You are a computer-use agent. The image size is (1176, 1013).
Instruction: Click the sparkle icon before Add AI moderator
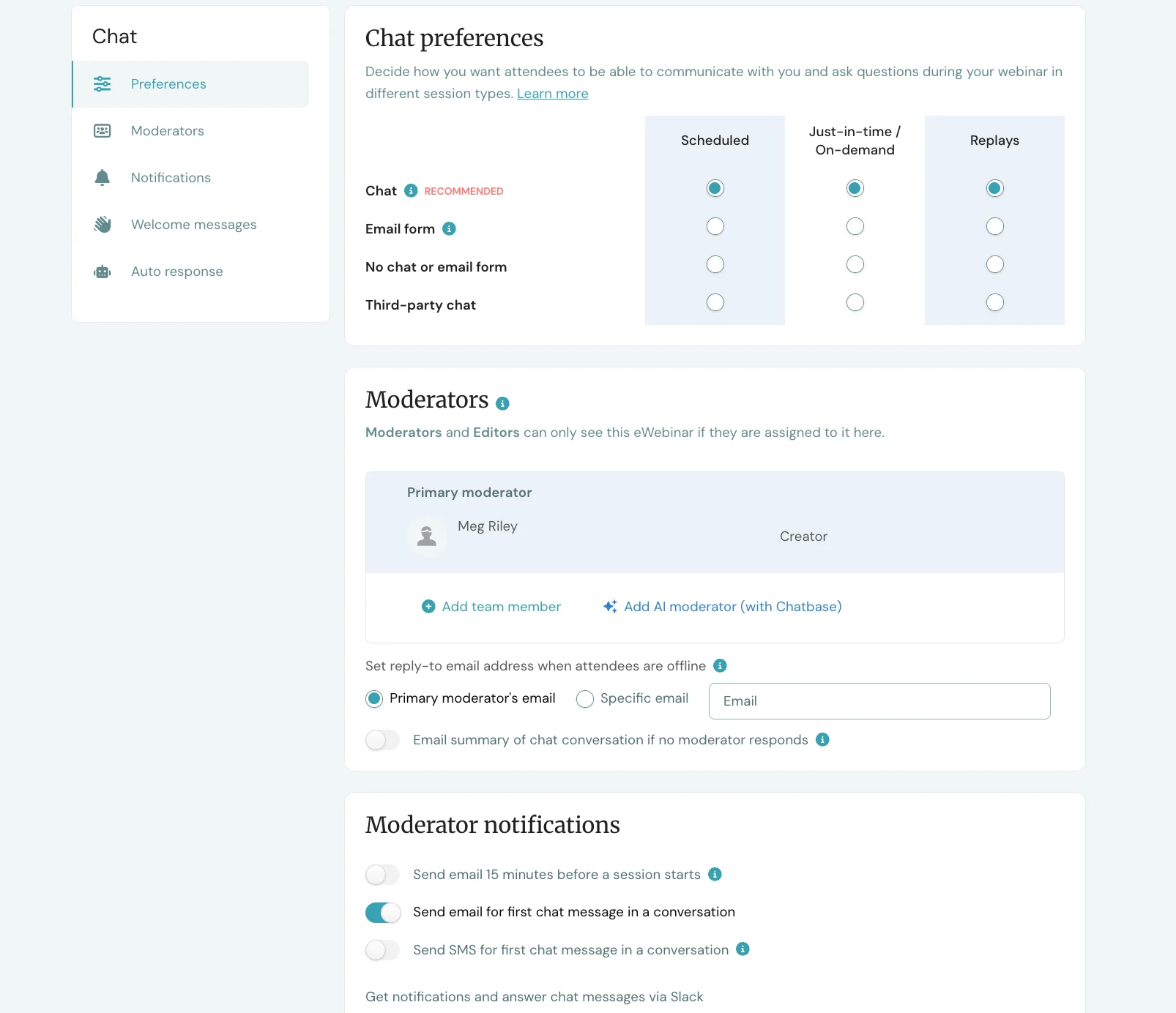[x=611, y=606]
